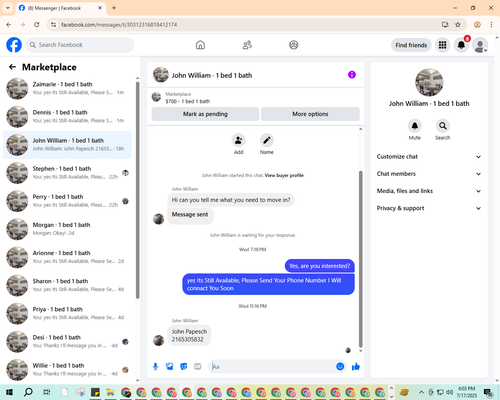Click the Name pencil icon
This screenshot has width=500, height=400.
point(267,140)
